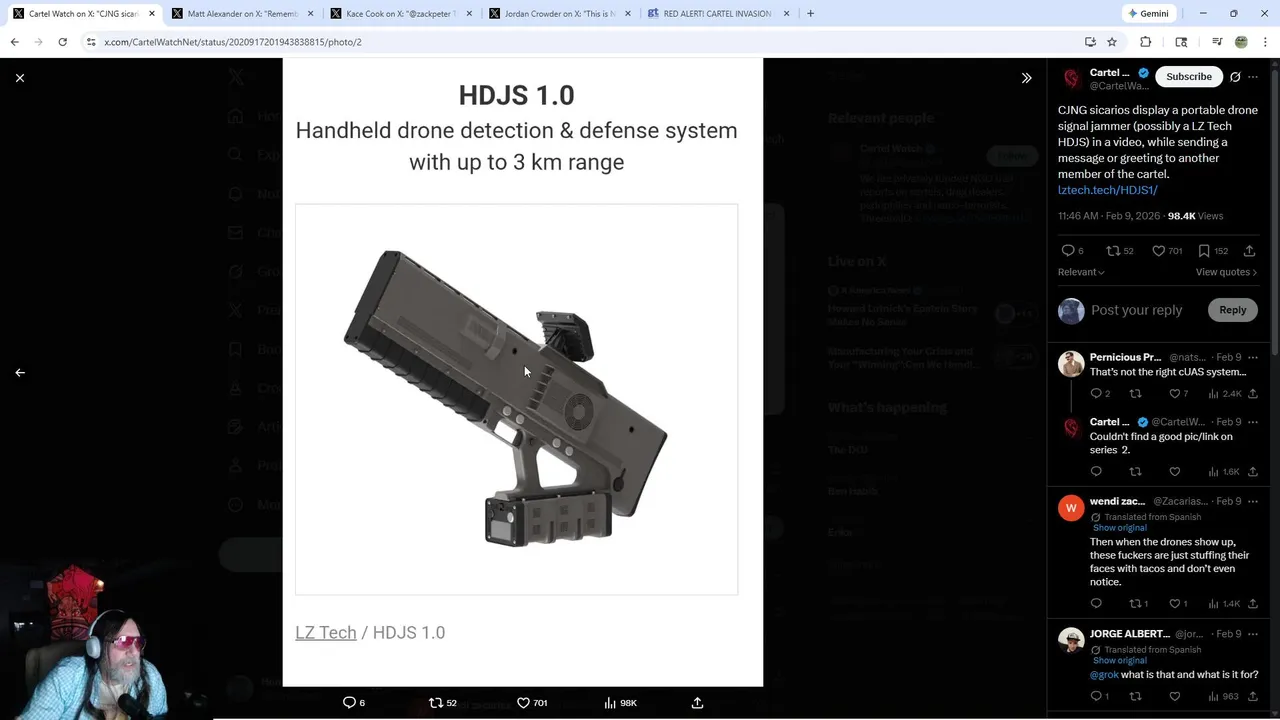Viewport: 1280px width, 720px height.
Task: Like the Pernicious Pr... comment with 7 likes
Action: (1179, 394)
